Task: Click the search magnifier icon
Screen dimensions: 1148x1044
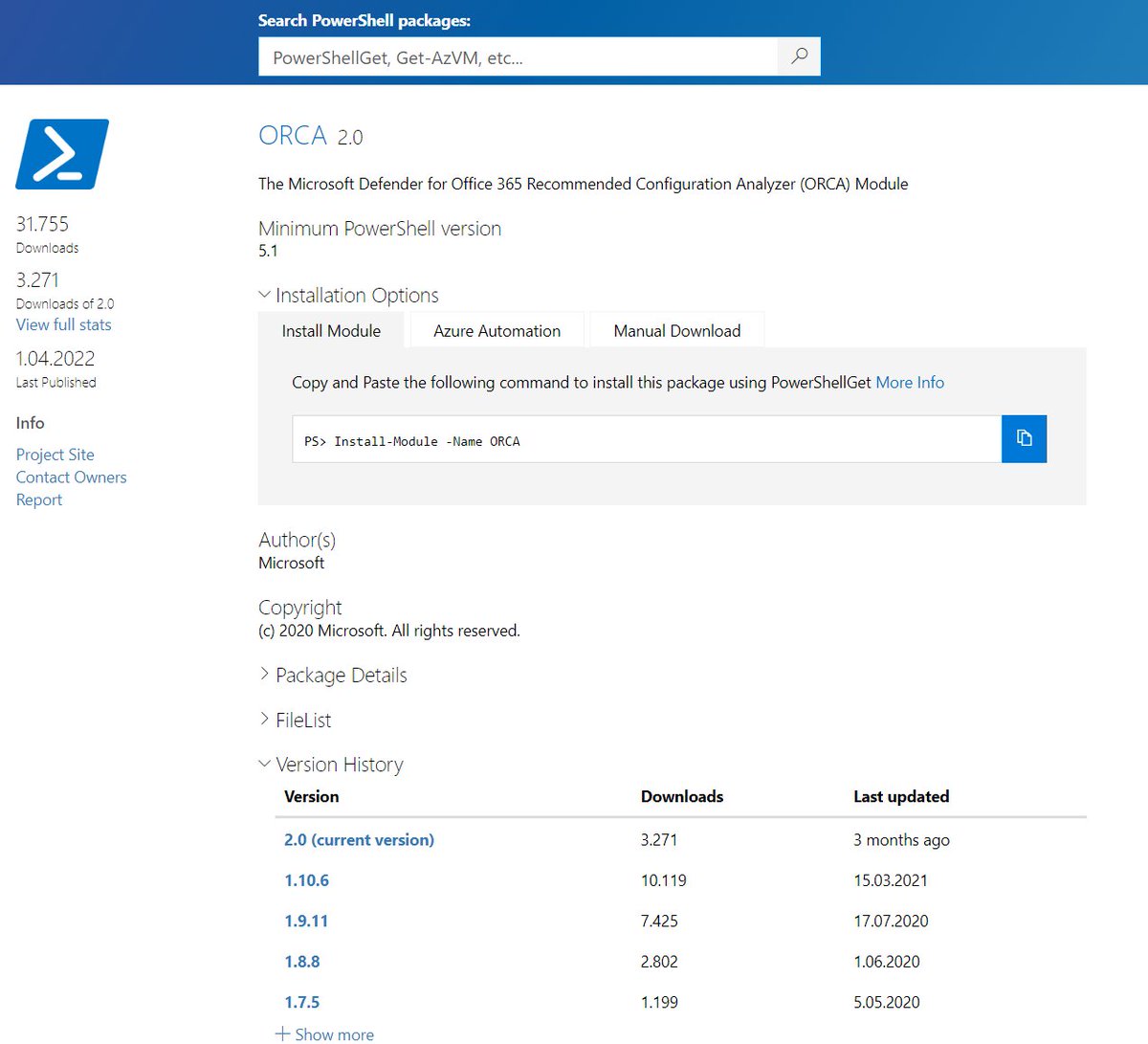Action: [799, 56]
